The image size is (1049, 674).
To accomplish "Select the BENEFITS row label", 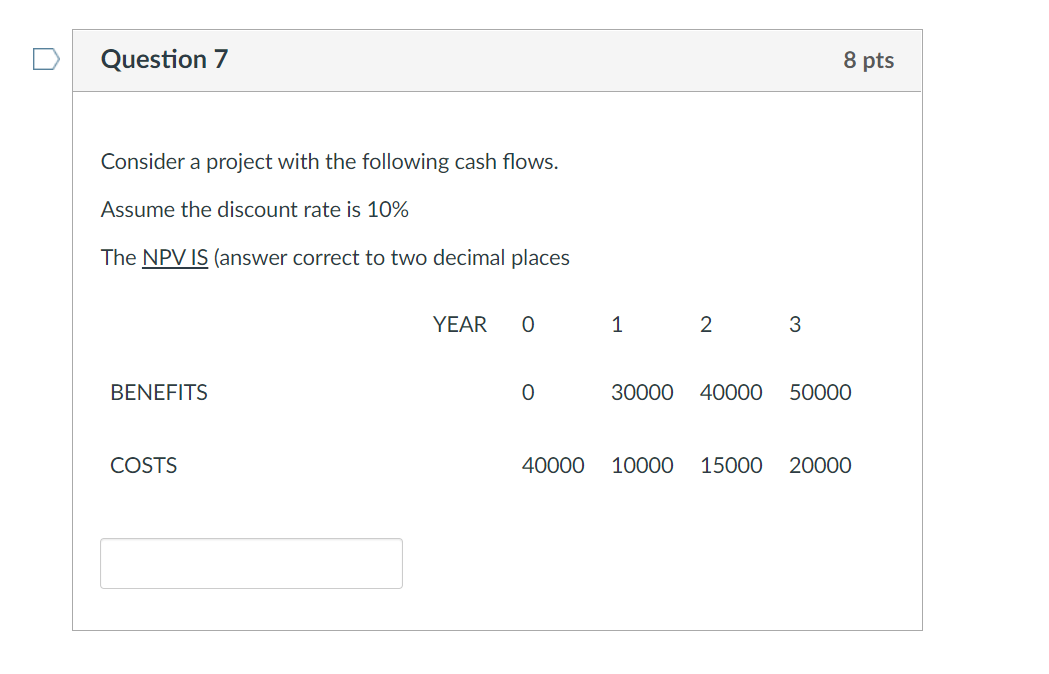I will coord(158,392).
